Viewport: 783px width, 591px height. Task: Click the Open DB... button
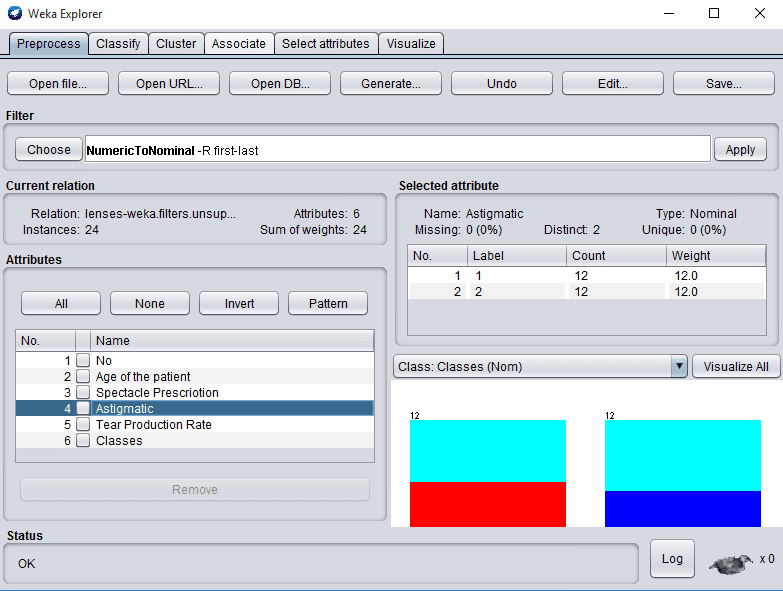point(280,83)
